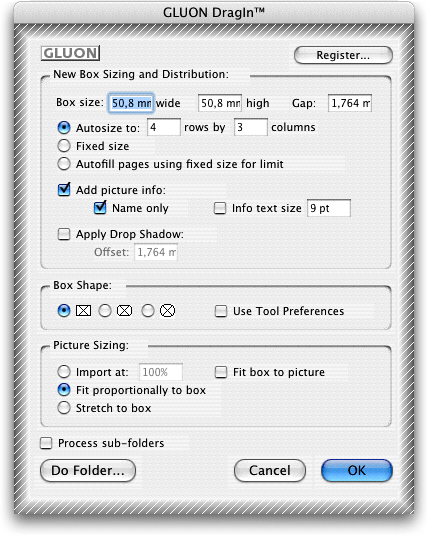The width and height of the screenshot is (428, 537).
Task: Choose the Import at radio button
Action: tap(64, 372)
